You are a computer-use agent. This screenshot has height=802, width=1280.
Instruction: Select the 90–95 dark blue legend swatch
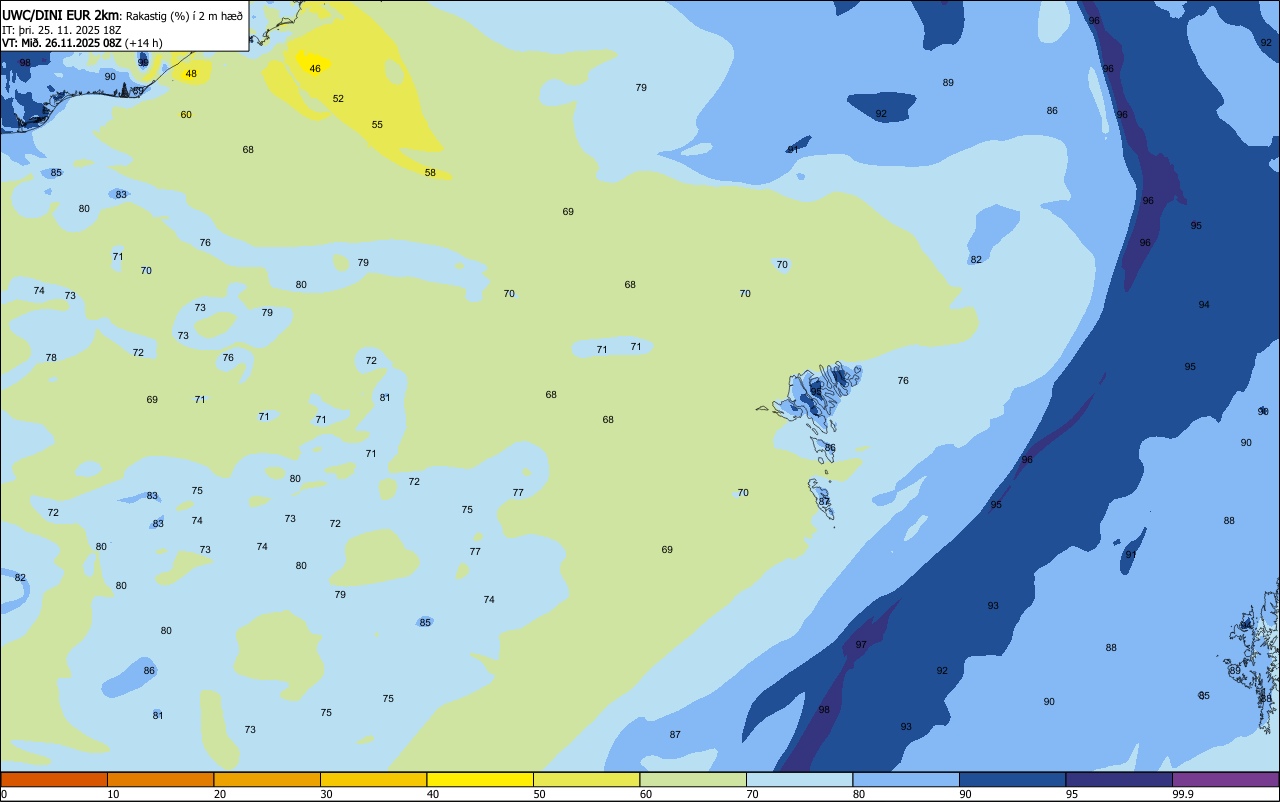coord(1012,779)
